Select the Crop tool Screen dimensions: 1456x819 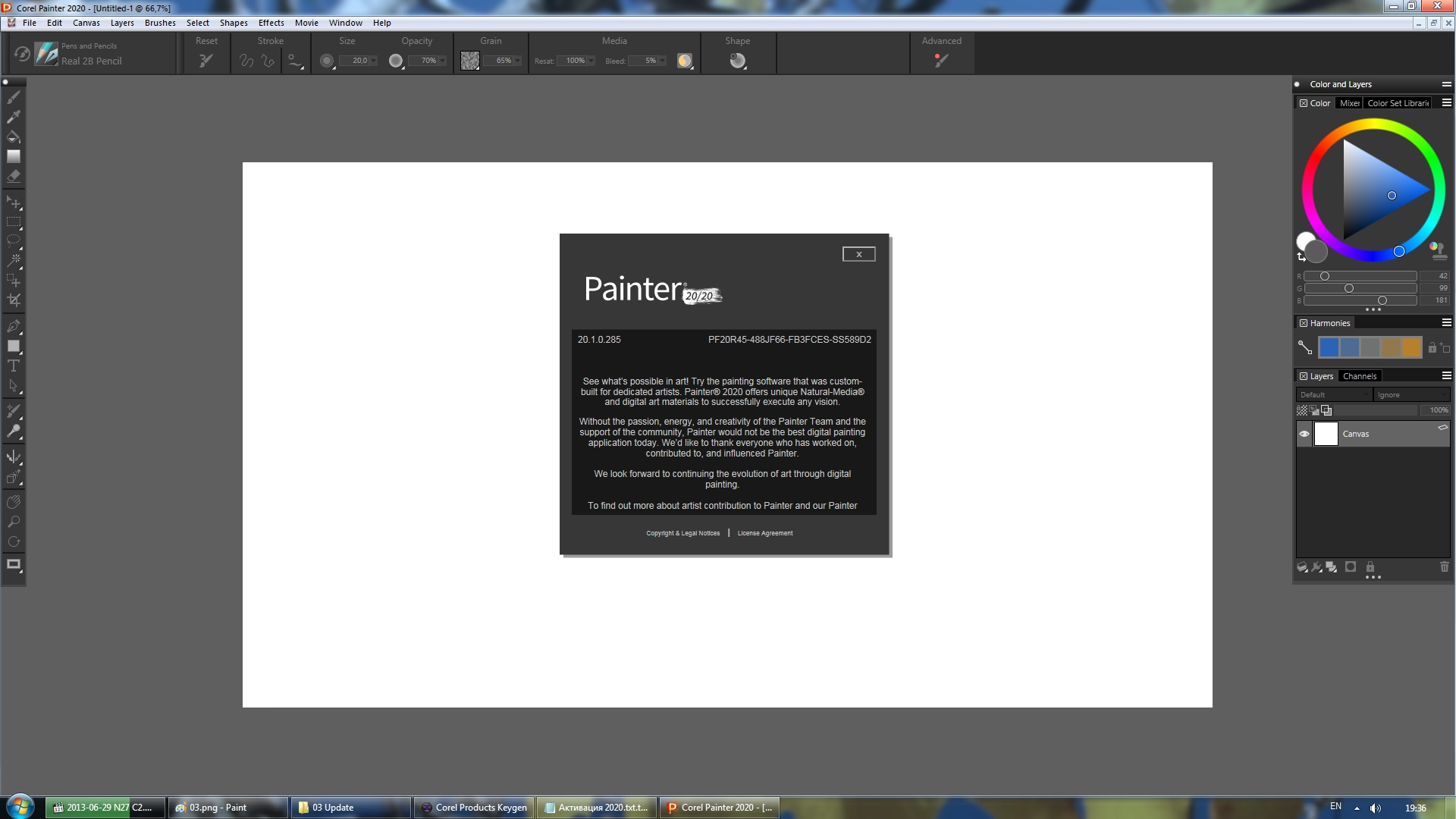pos(13,300)
